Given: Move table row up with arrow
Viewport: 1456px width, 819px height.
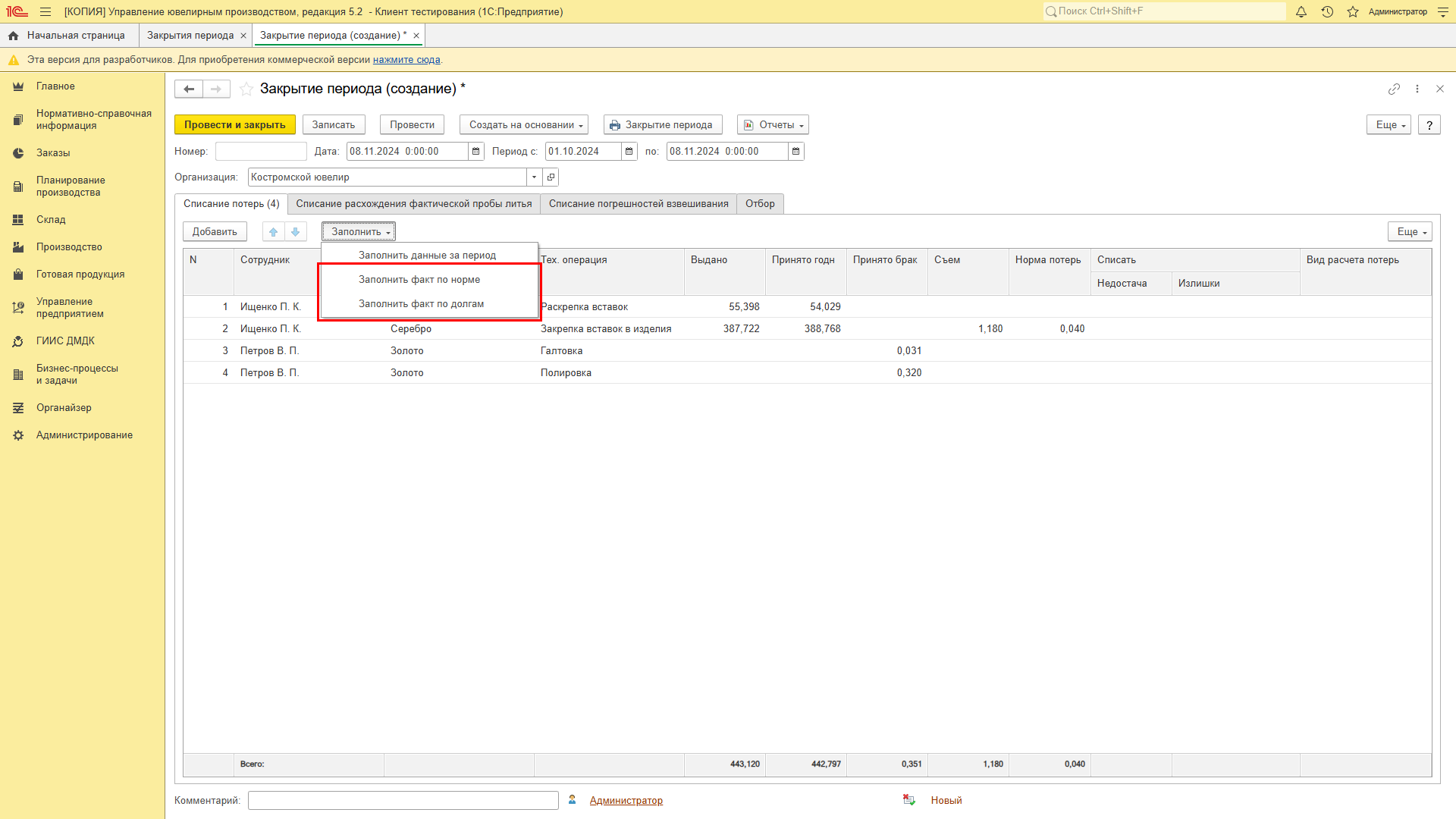Looking at the screenshot, I should pos(274,232).
